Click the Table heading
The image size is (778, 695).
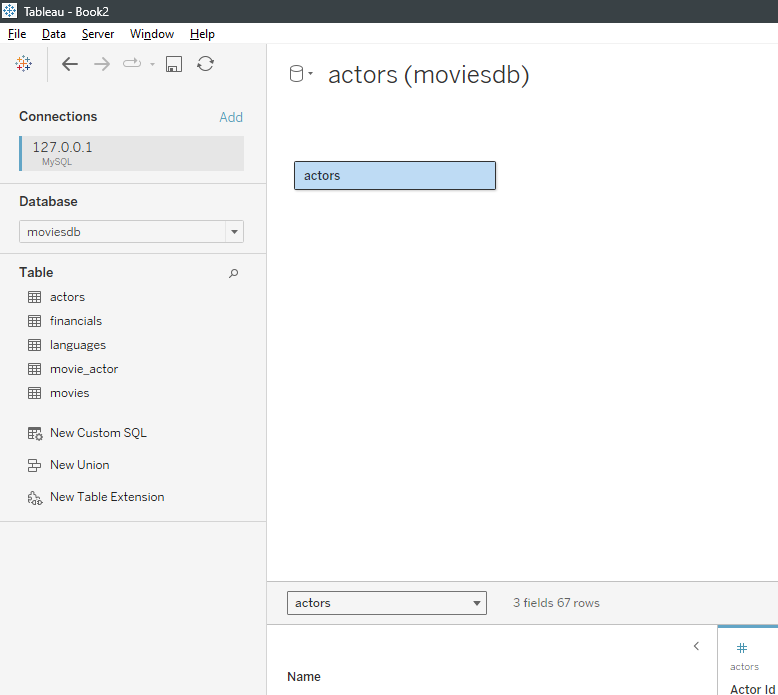tap(36, 272)
